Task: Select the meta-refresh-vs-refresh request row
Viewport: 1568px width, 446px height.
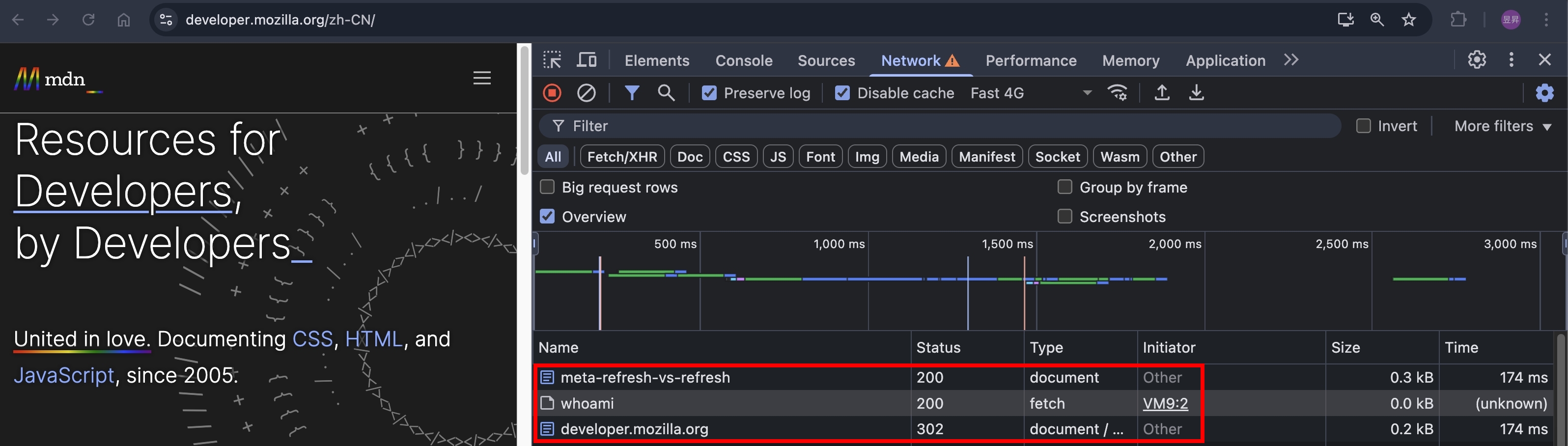Action: coord(1043,377)
